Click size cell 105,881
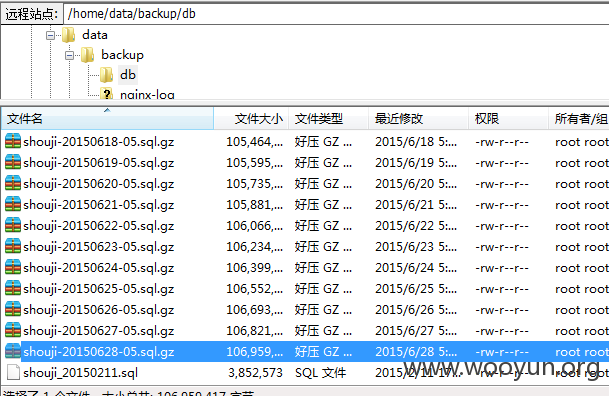 pyautogui.click(x=255, y=205)
